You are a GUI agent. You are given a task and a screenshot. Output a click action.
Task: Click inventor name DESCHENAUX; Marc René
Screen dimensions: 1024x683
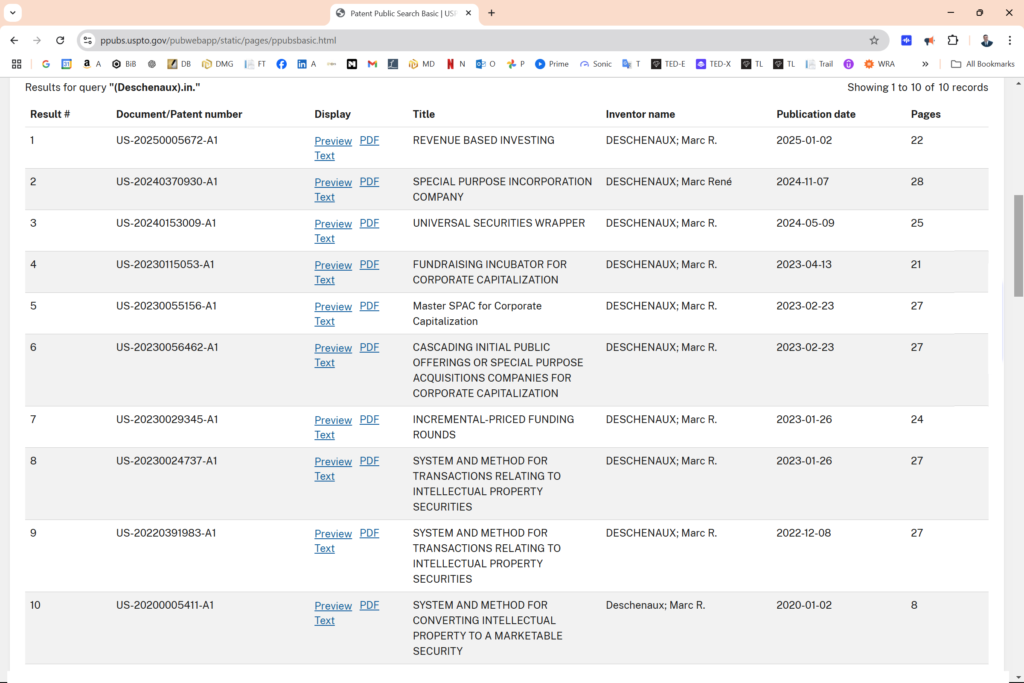pos(669,182)
